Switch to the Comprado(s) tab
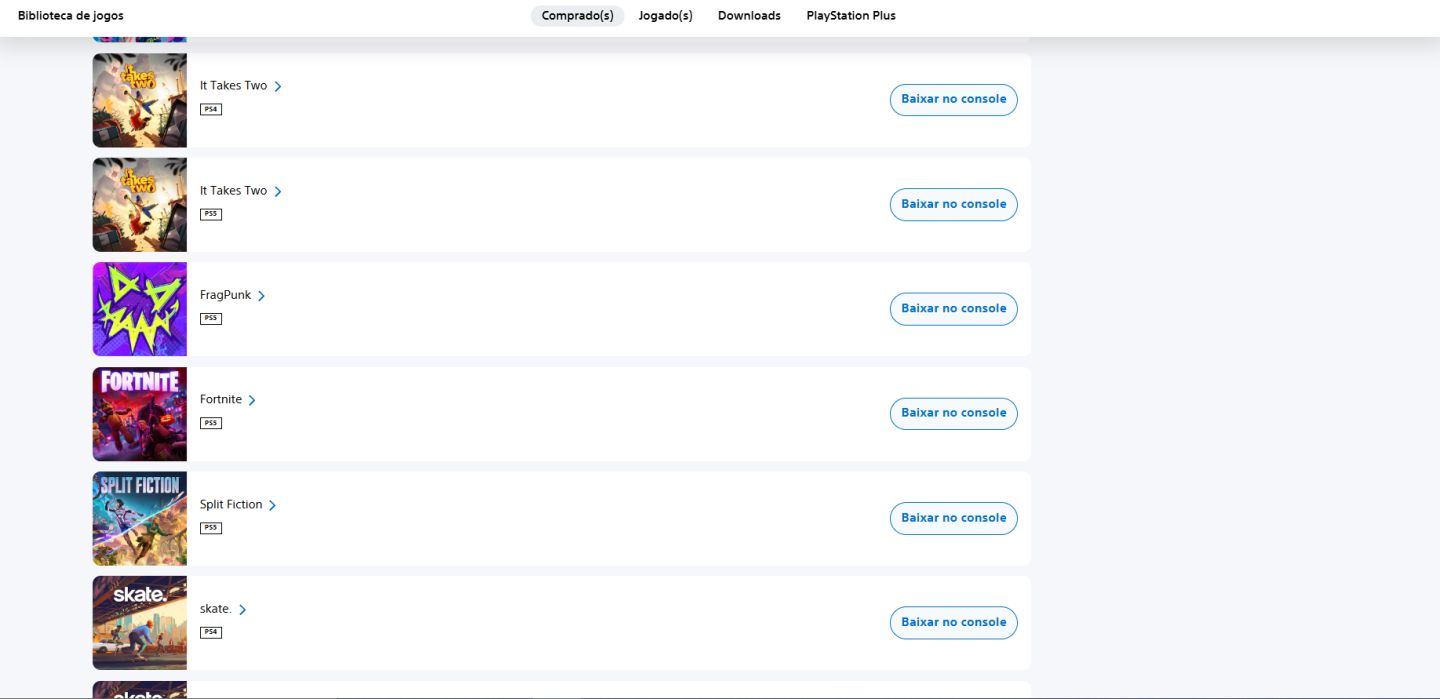1440x699 pixels. coord(577,16)
